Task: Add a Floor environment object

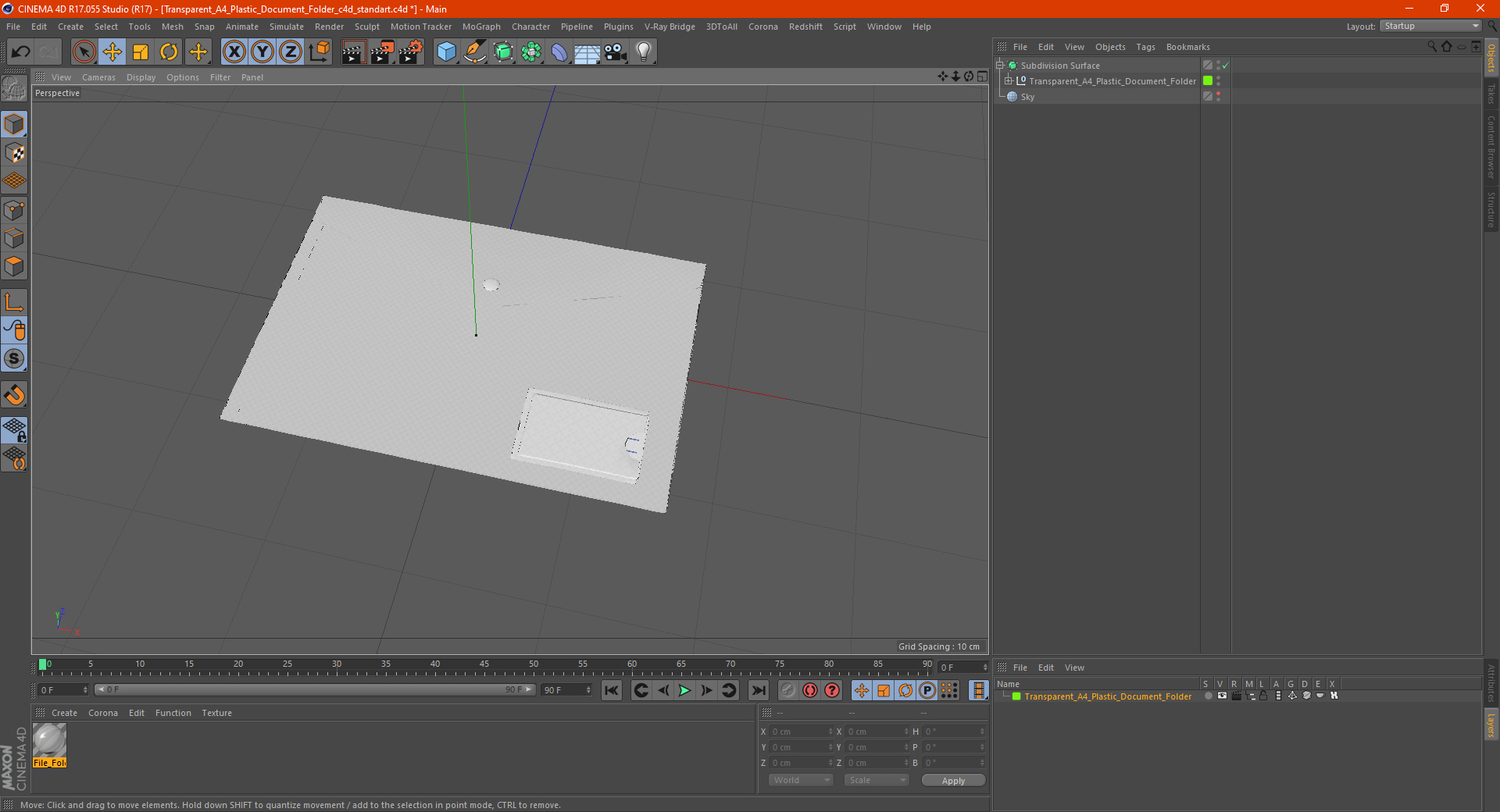Action: point(587,52)
